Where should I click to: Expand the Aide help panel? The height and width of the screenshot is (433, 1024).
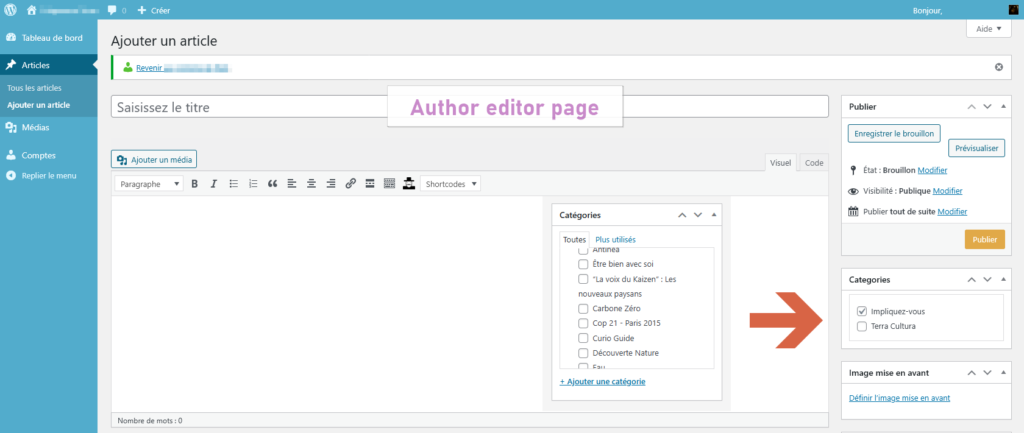987,29
